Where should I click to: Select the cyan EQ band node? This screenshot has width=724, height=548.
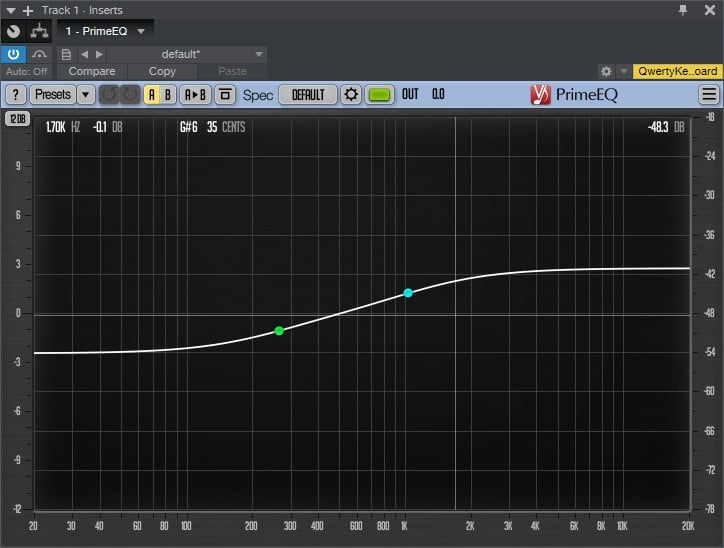[408, 293]
